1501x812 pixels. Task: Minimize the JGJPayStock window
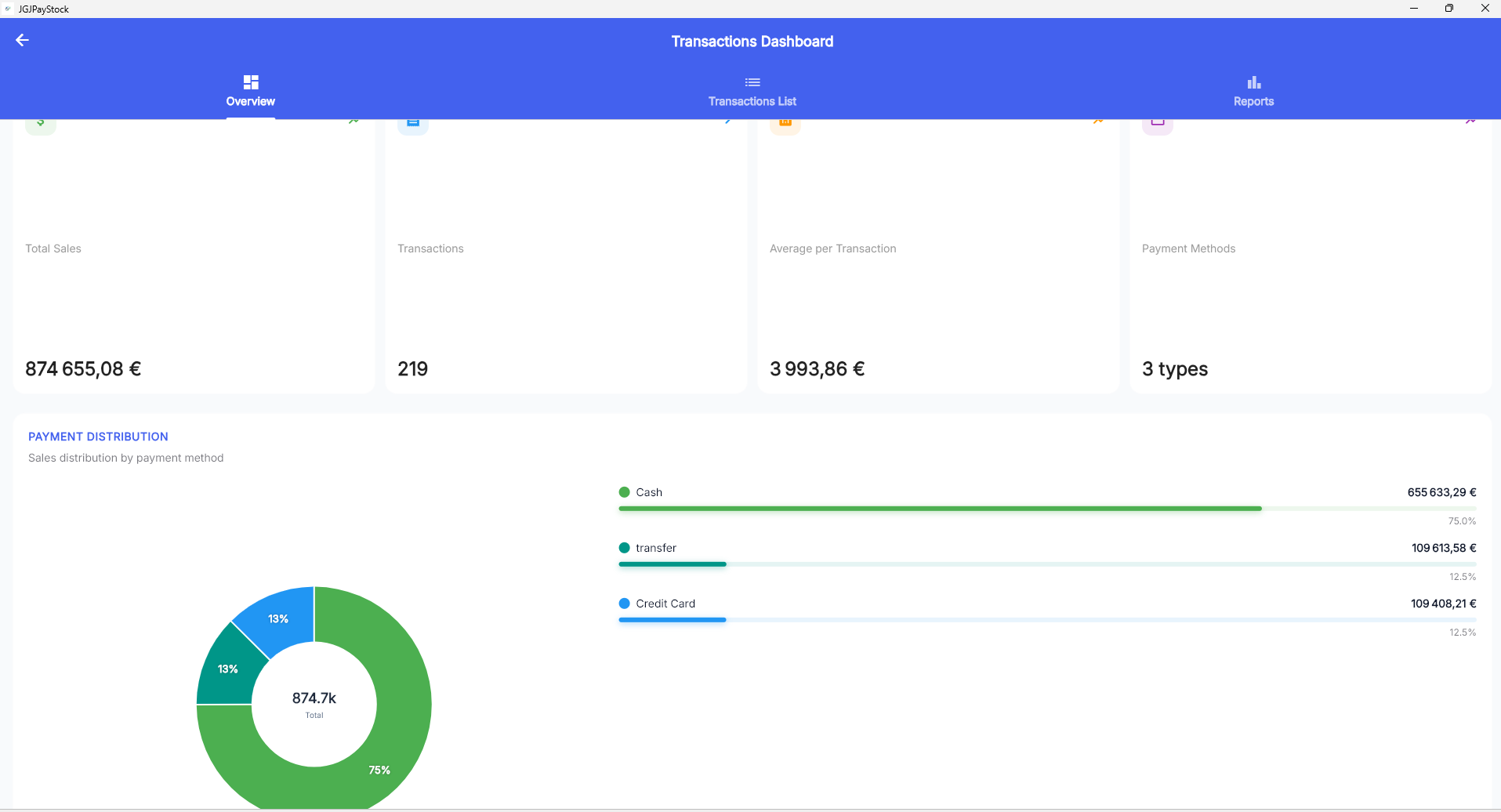point(1414,9)
